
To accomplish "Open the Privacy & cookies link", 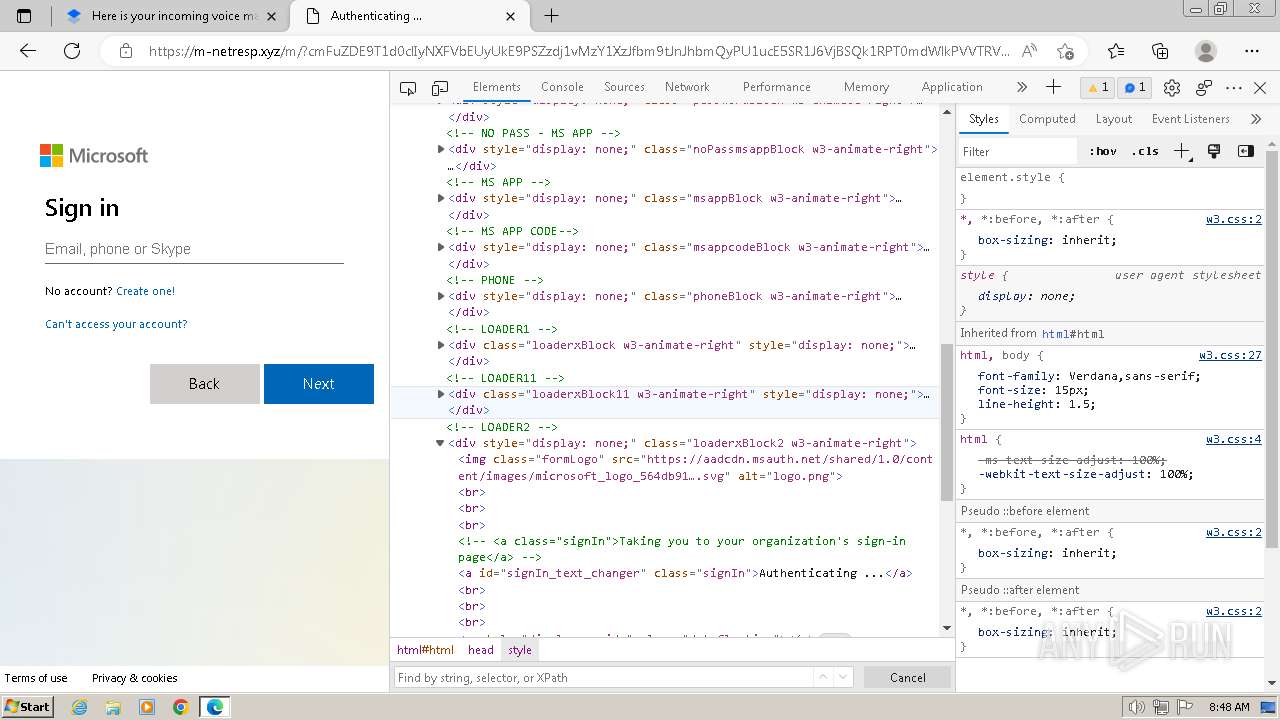I will [135, 678].
